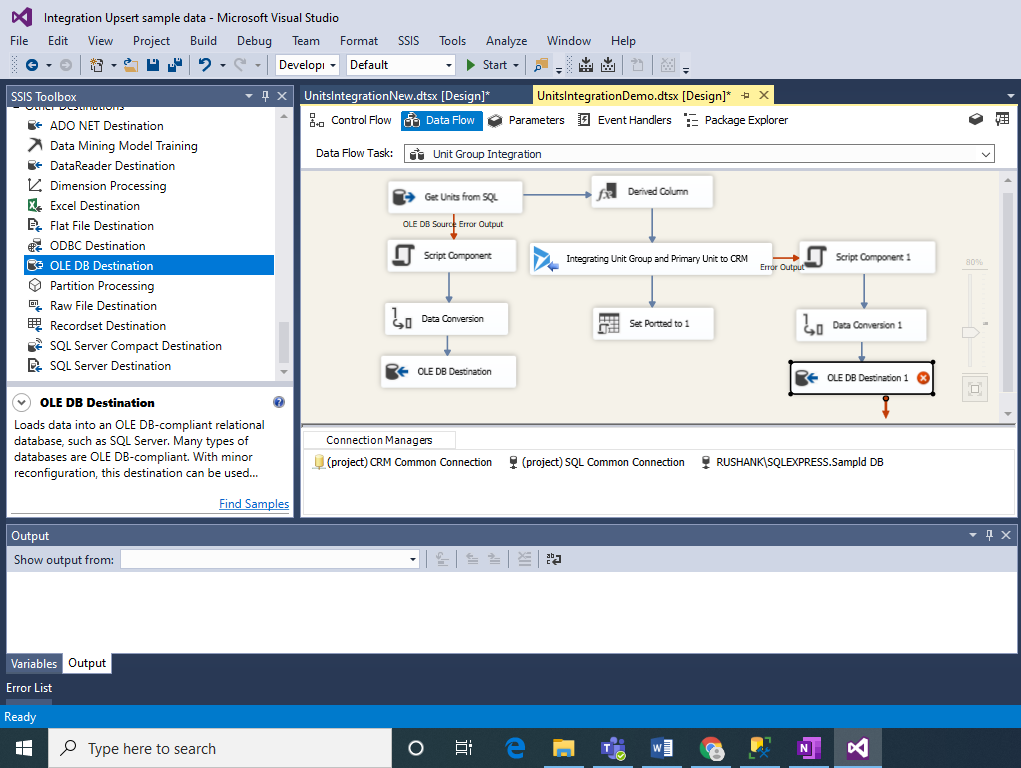
Task: Select the OLE DB Destination component on canvas
Action: tap(448, 371)
